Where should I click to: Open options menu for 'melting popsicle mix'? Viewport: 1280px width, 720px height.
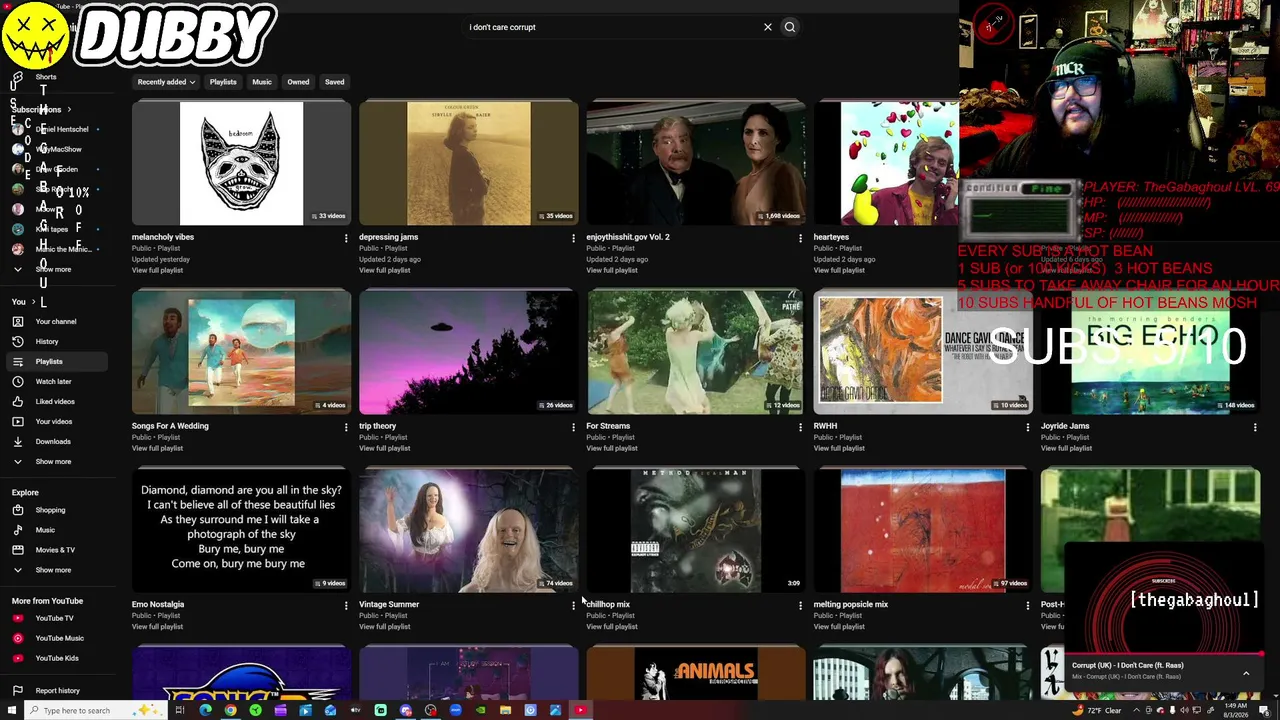1027,605
